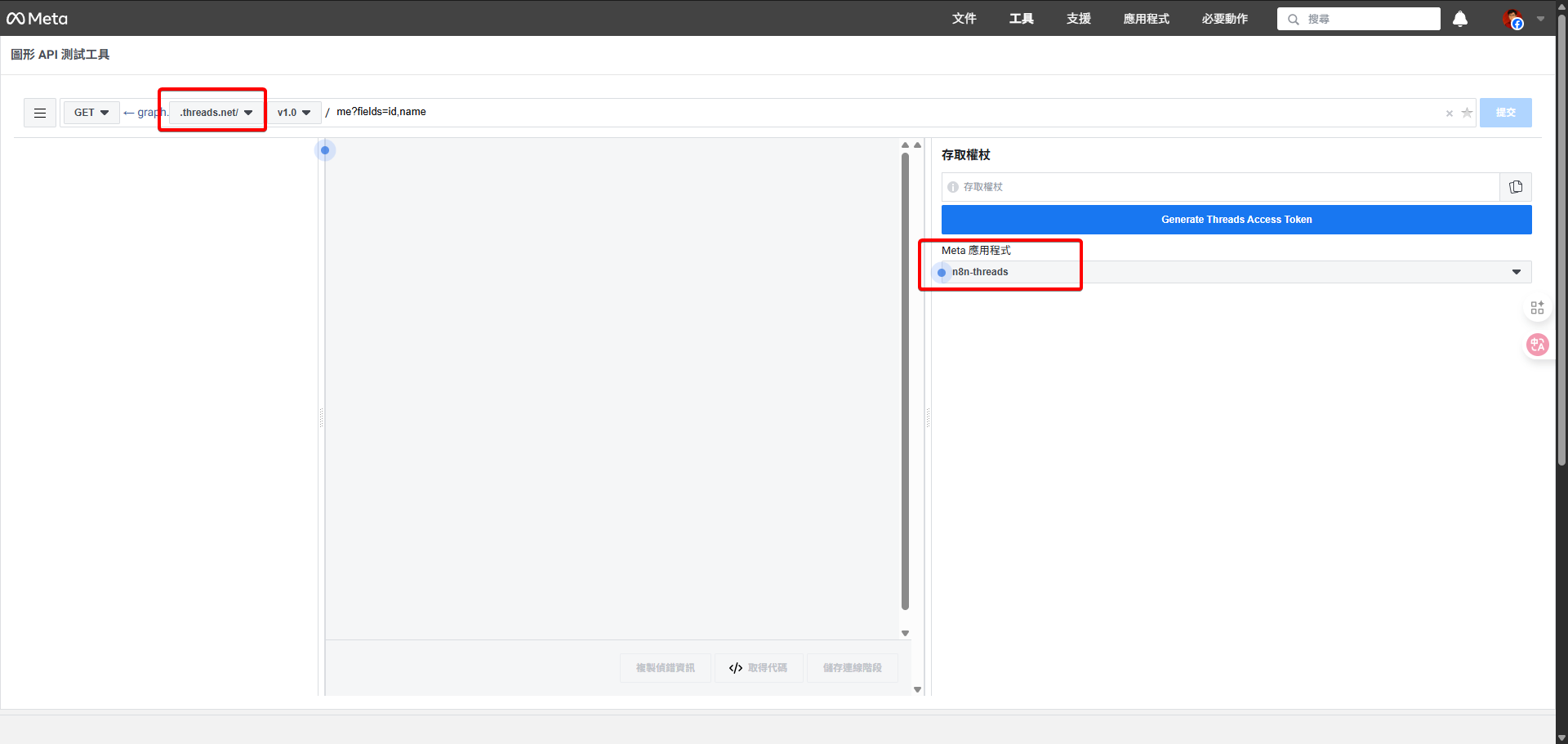Click the × icon to clear the query
Image resolution: width=1568 pixels, height=744 pixels.
(x=1450, y=114)
